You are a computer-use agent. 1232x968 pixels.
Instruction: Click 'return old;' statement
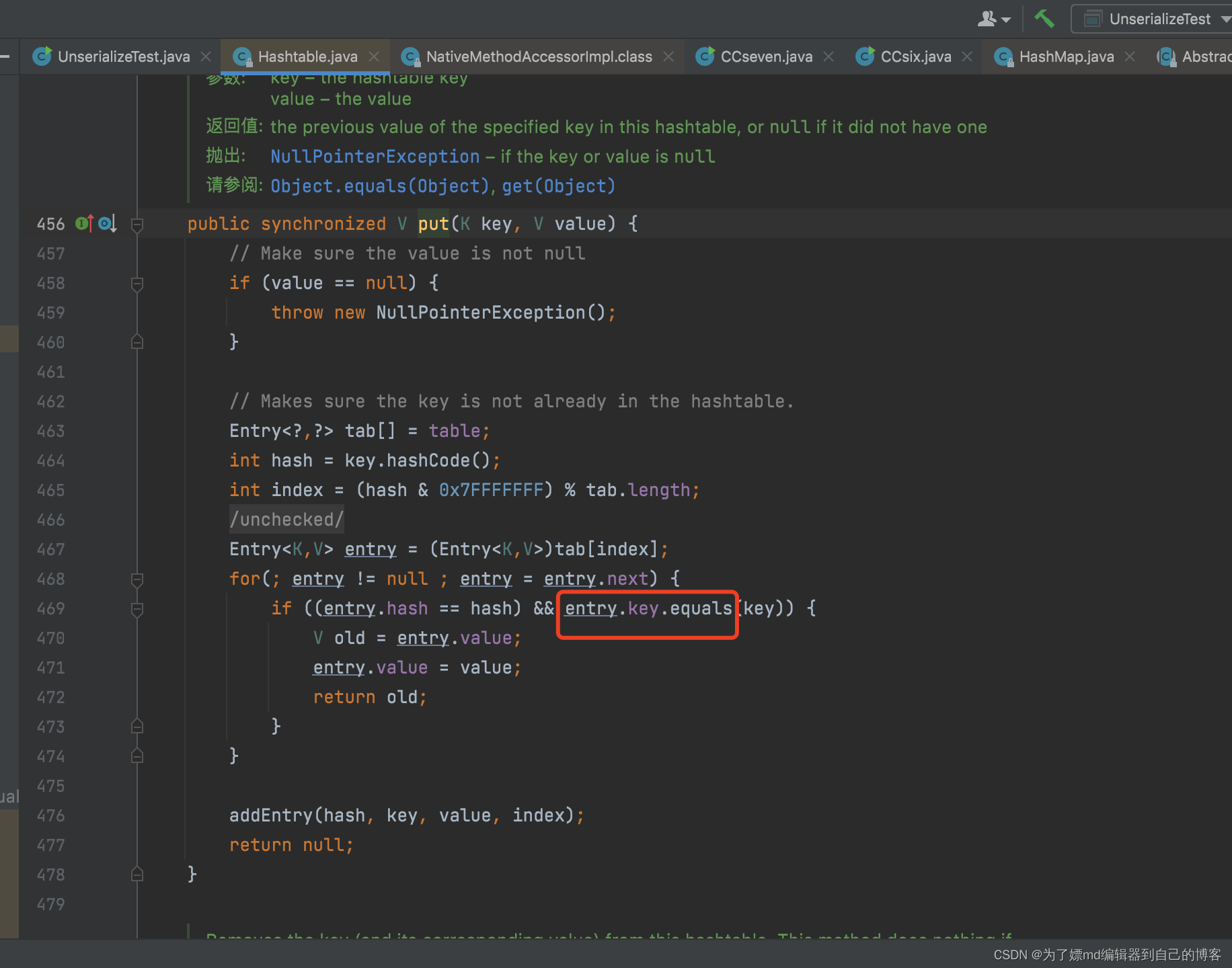[370, 697]
